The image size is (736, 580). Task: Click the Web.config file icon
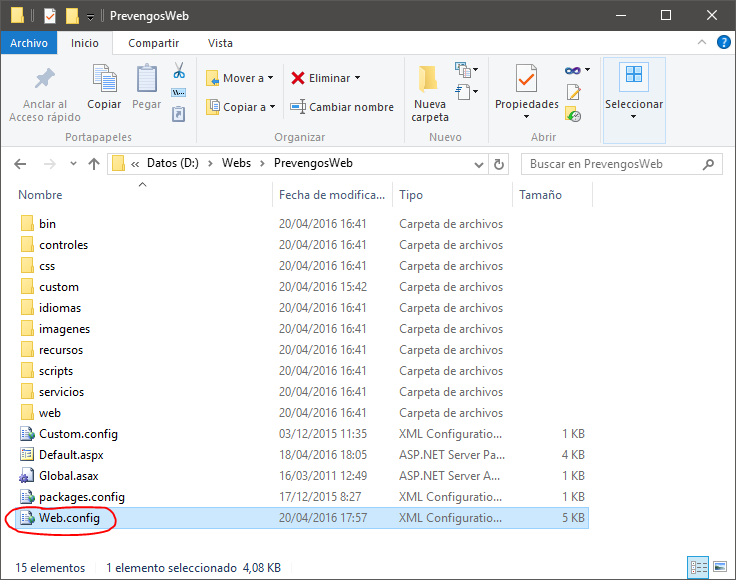[27, 518]
